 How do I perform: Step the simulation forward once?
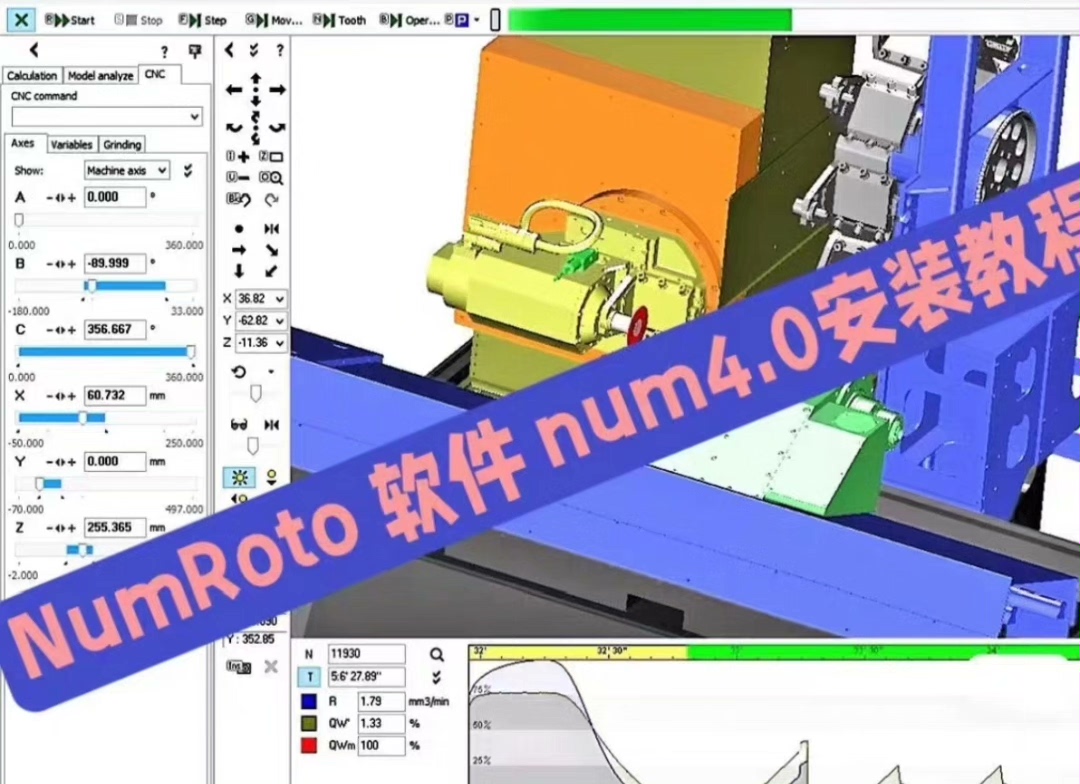[202, 20]
